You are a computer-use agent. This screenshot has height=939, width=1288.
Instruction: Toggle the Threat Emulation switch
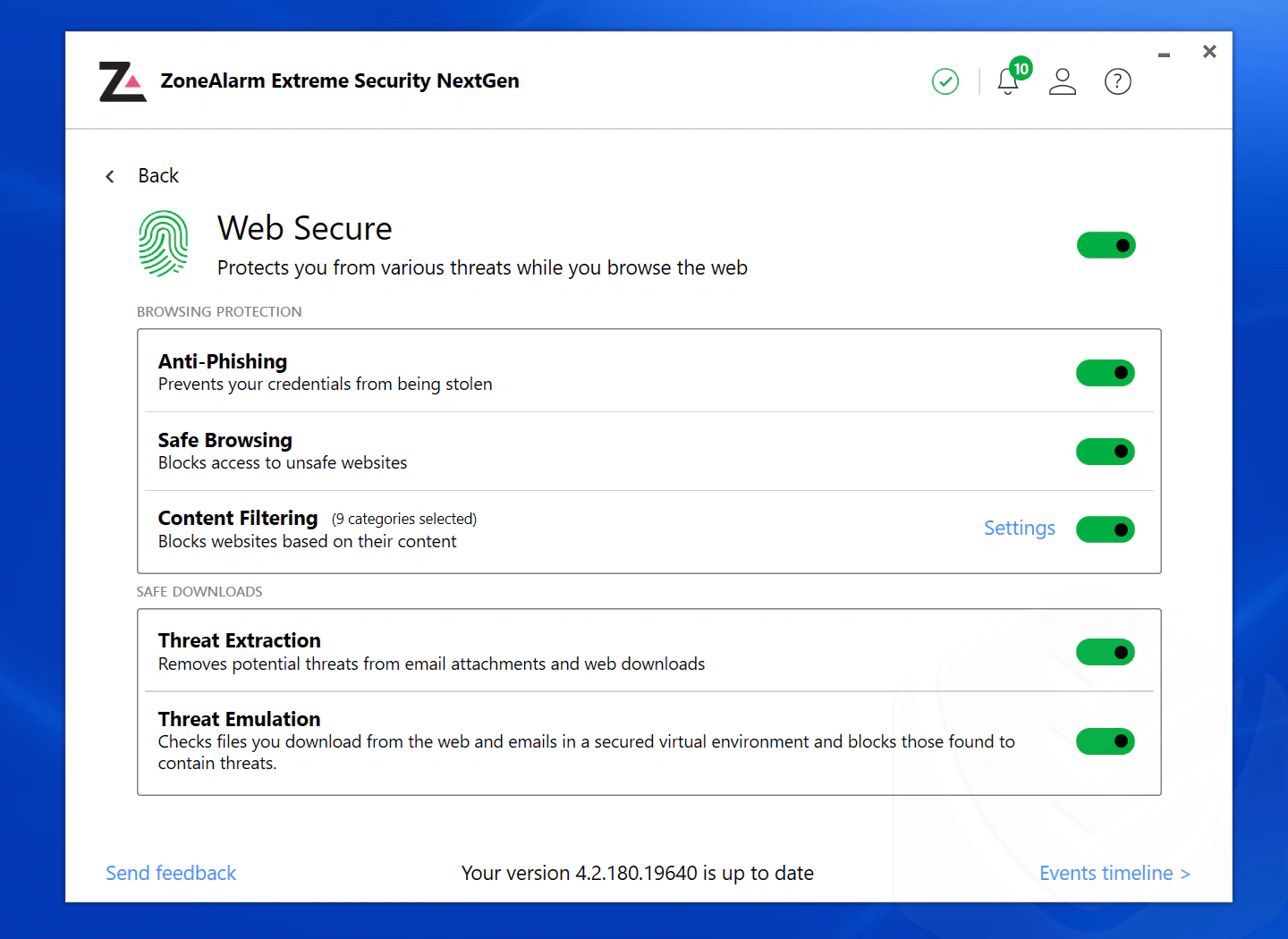(1106, 741)
